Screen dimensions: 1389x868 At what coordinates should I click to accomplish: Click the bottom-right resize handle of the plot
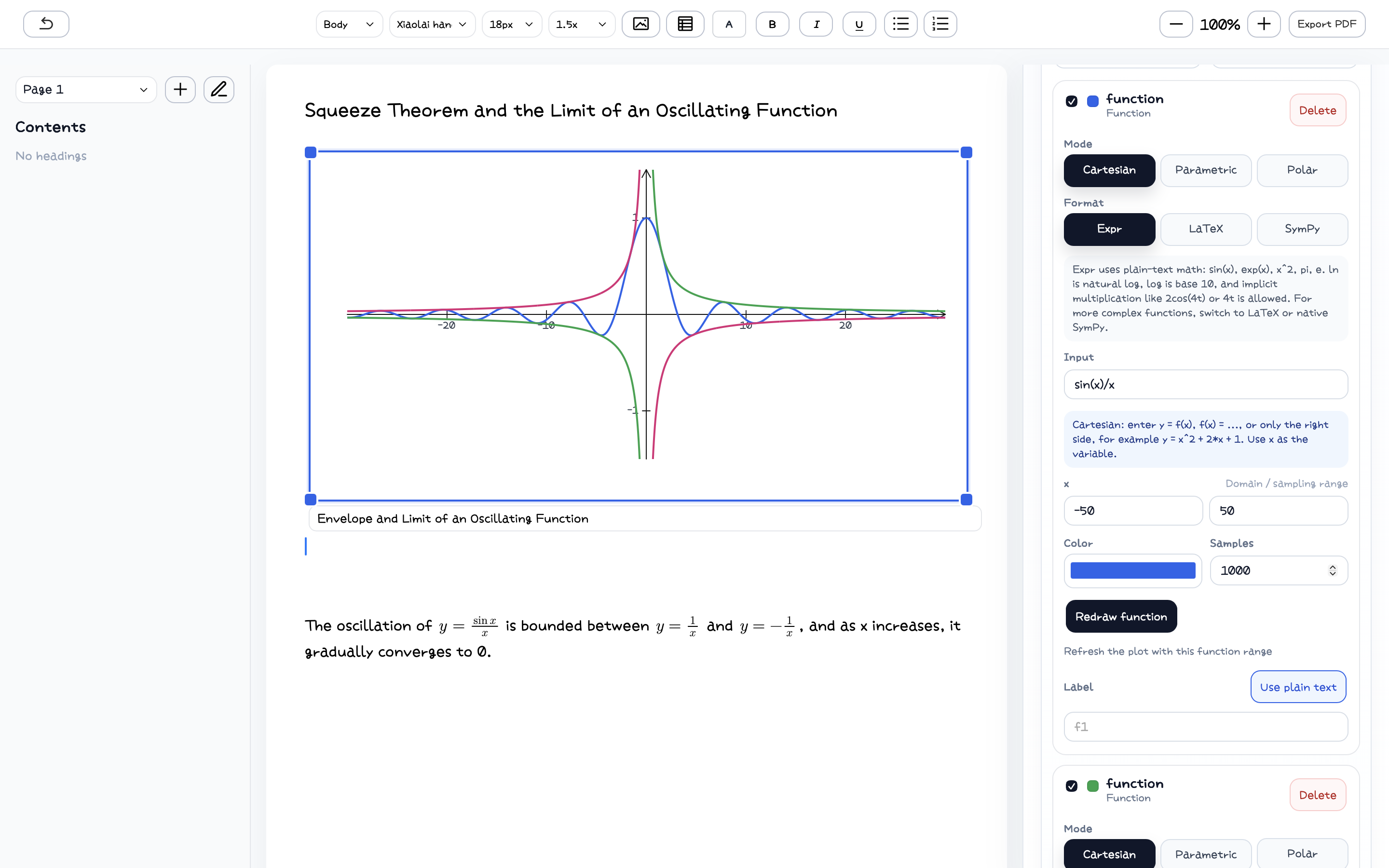[x=967, y=500]
